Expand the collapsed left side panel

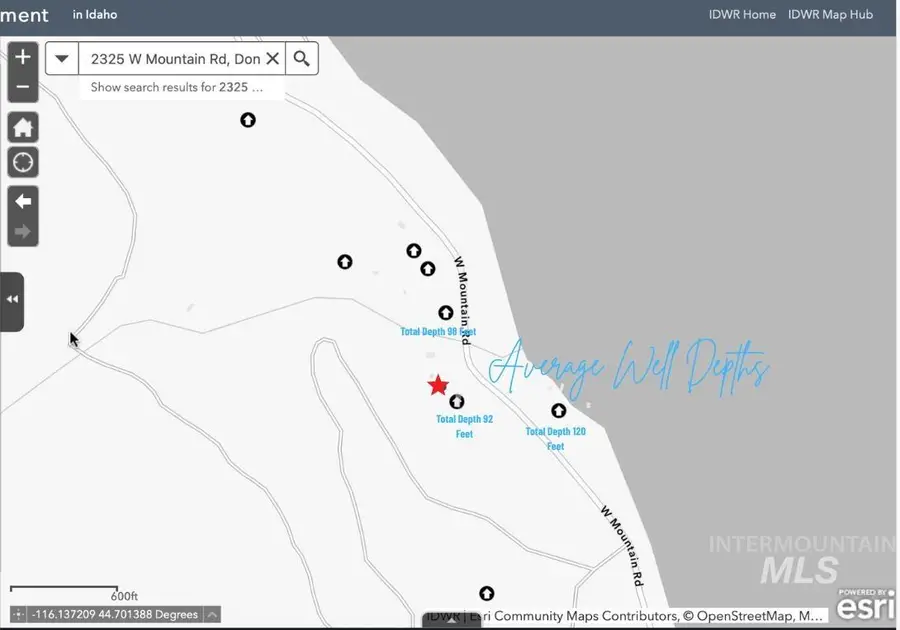click(12, 300)
